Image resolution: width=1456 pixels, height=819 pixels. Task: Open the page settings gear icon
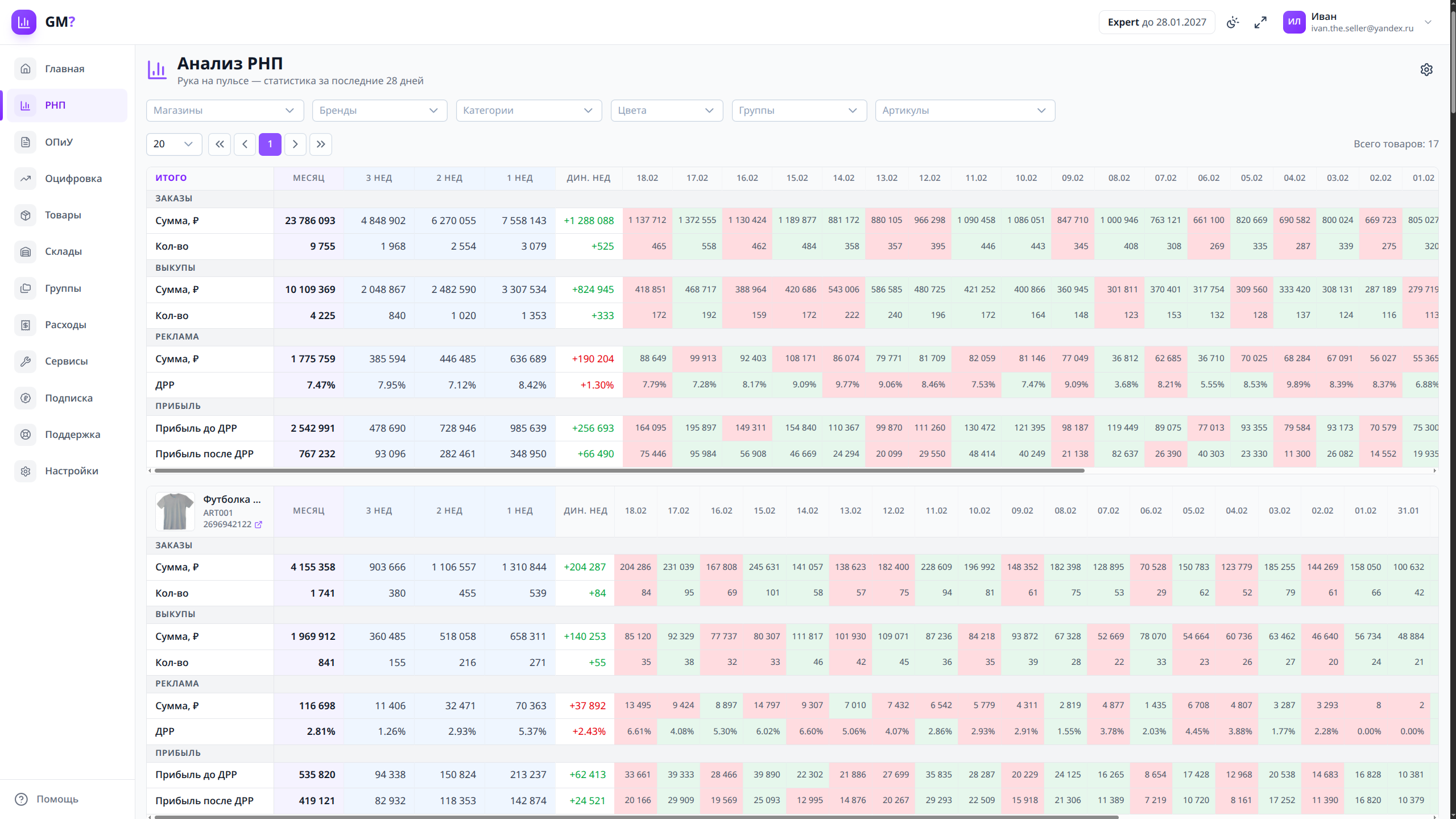coord(1426,69)
